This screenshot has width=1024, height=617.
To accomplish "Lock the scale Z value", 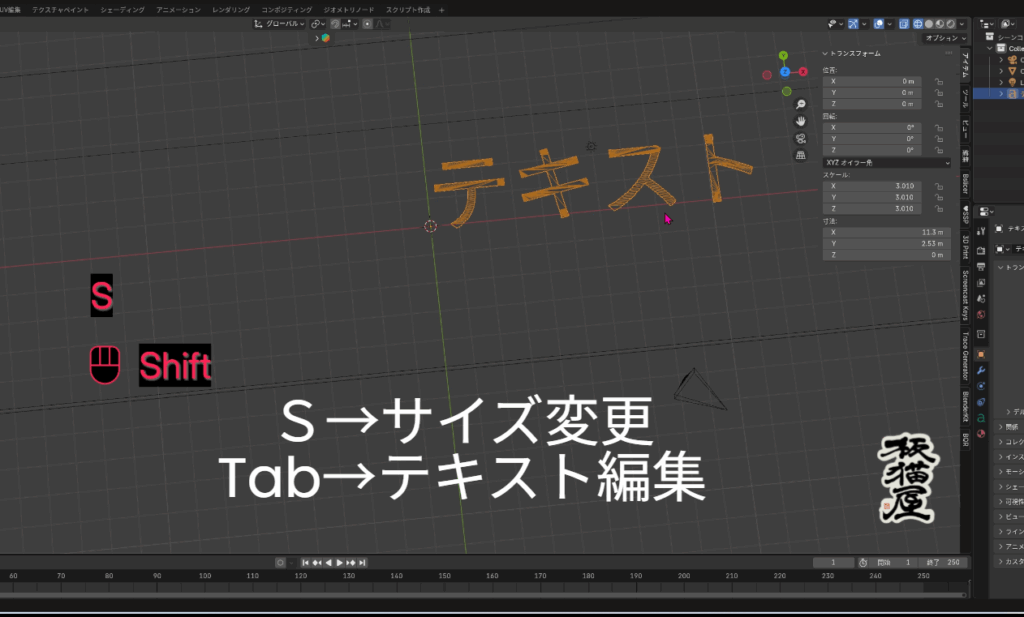I will point(939,209).
